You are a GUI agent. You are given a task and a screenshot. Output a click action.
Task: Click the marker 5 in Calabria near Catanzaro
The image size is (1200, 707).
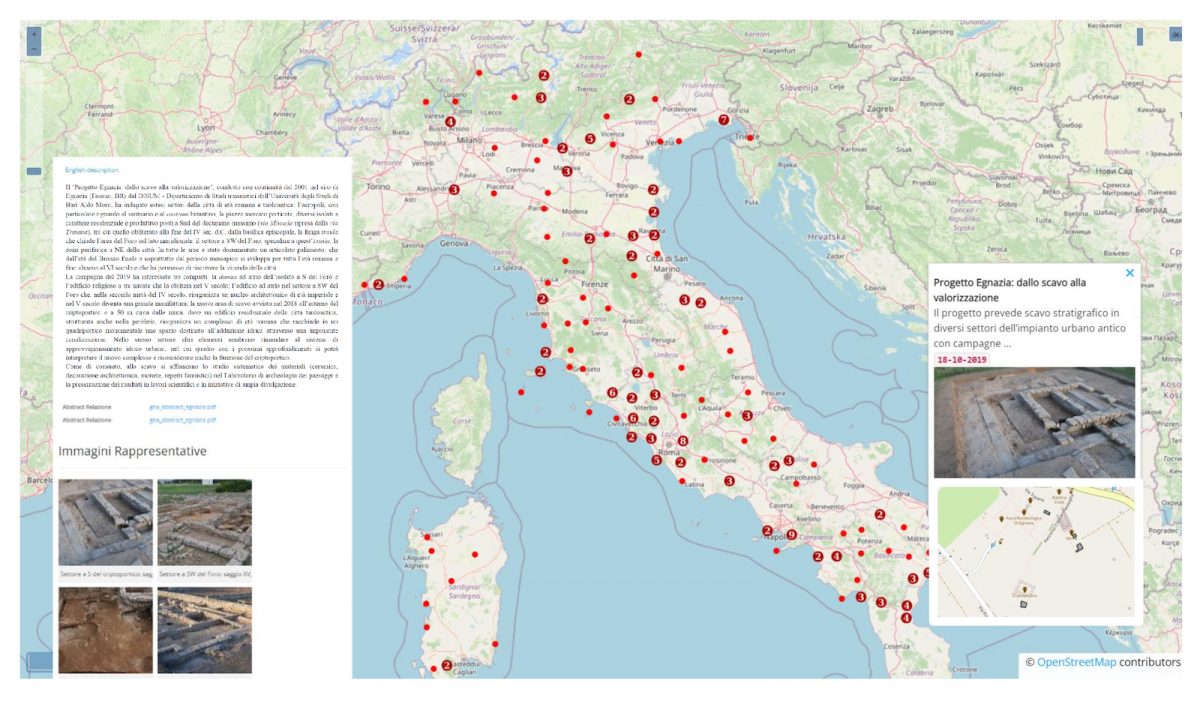(927, 573)
